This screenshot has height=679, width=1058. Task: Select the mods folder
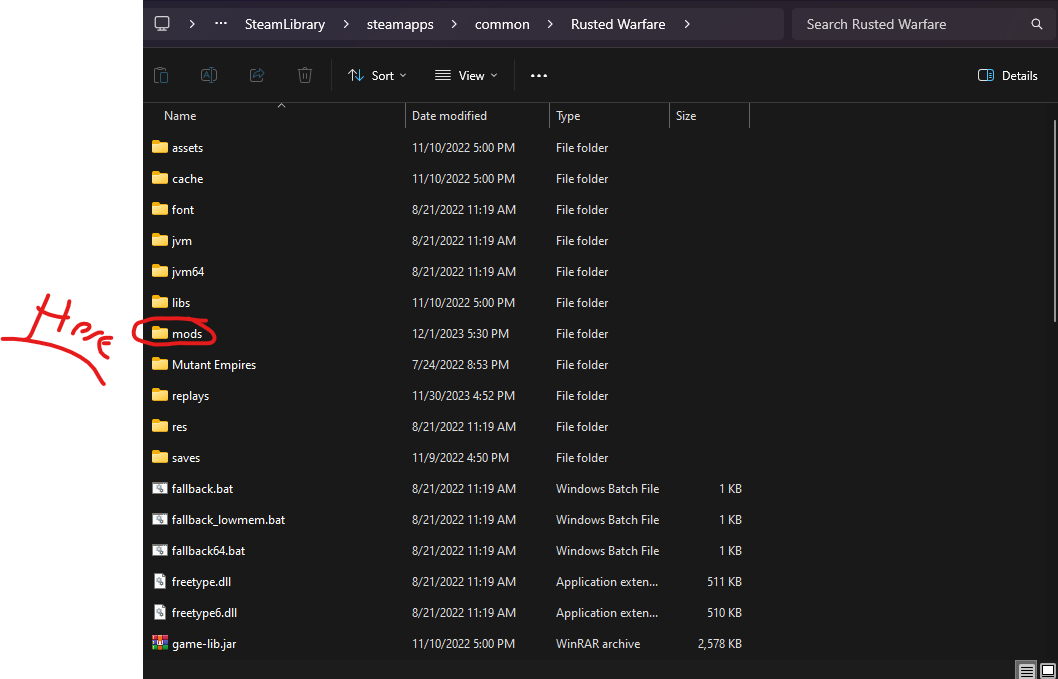coord(187,333)
